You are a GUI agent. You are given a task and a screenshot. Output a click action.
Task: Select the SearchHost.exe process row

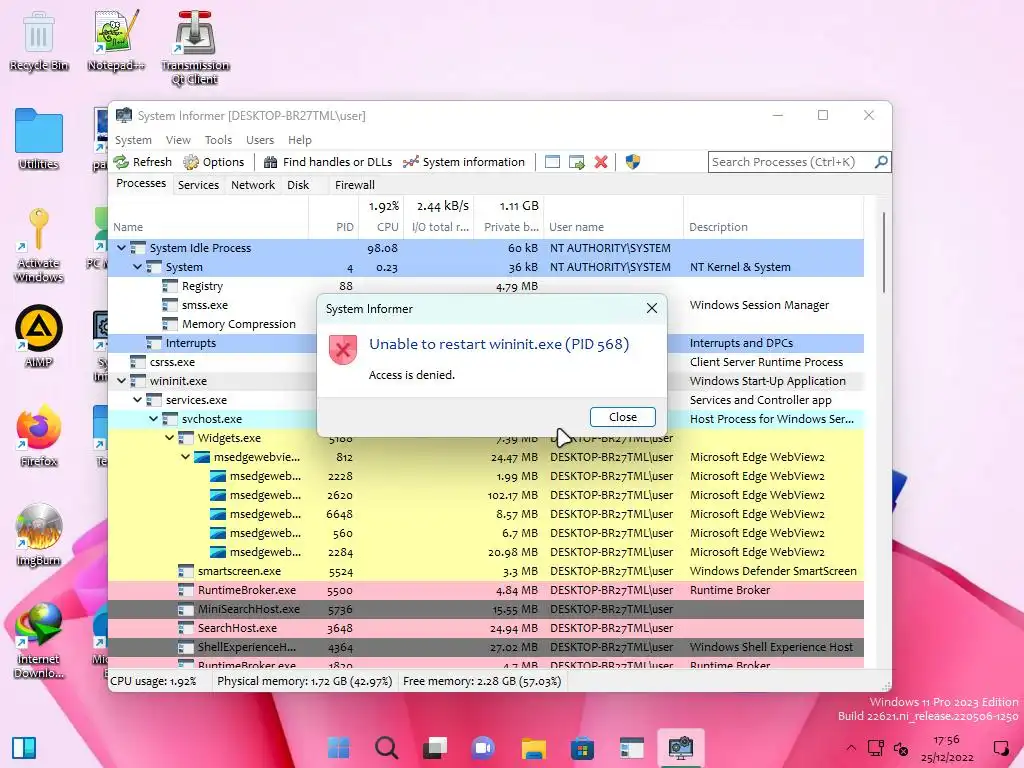(x=486, y=628)
